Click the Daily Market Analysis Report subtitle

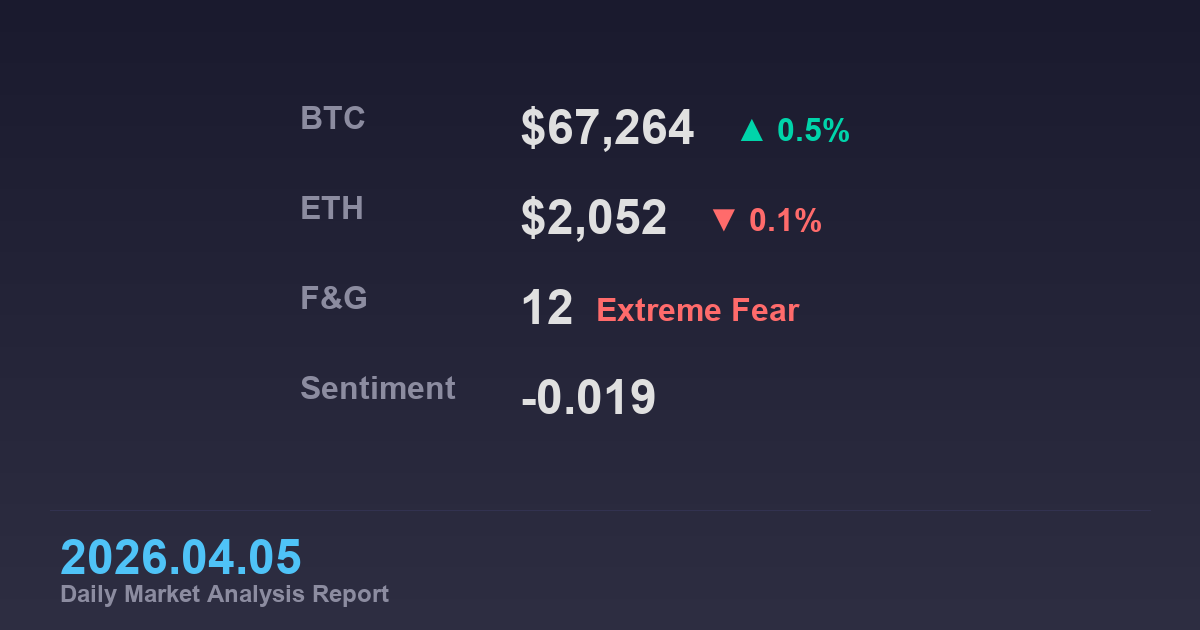pos(224,594)
